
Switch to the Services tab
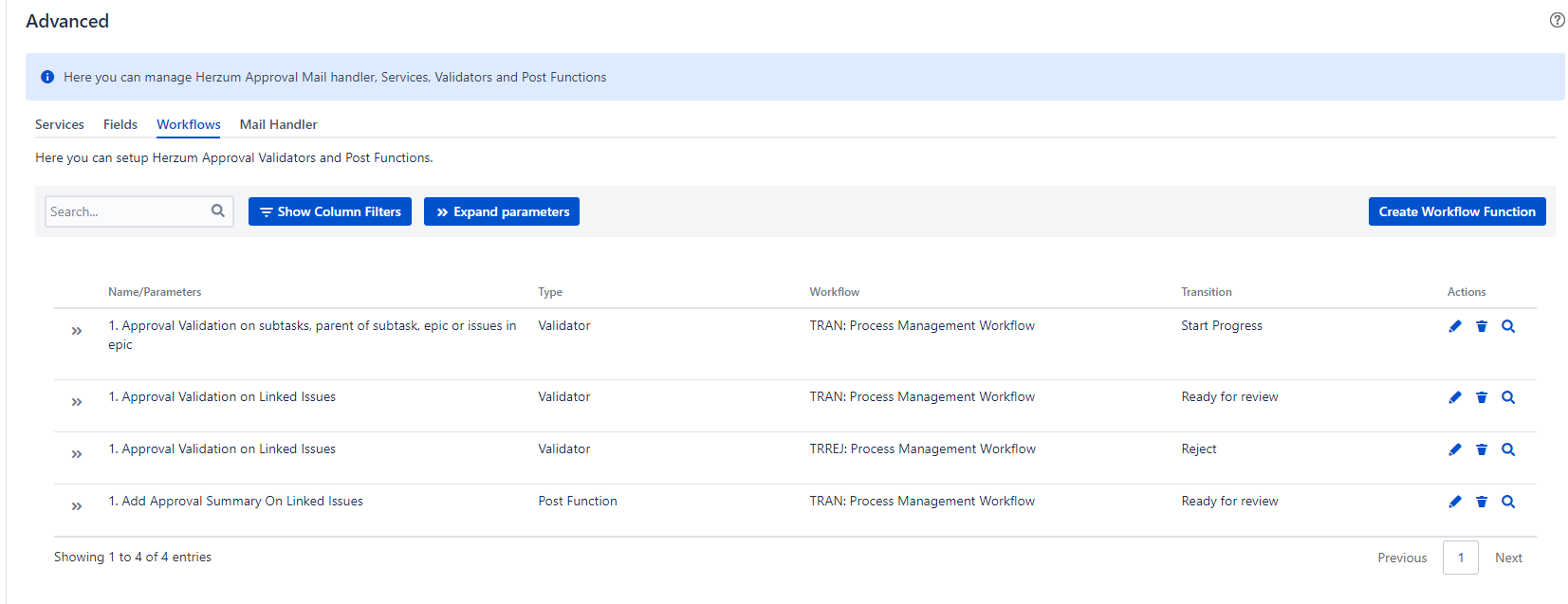(60, 124)
